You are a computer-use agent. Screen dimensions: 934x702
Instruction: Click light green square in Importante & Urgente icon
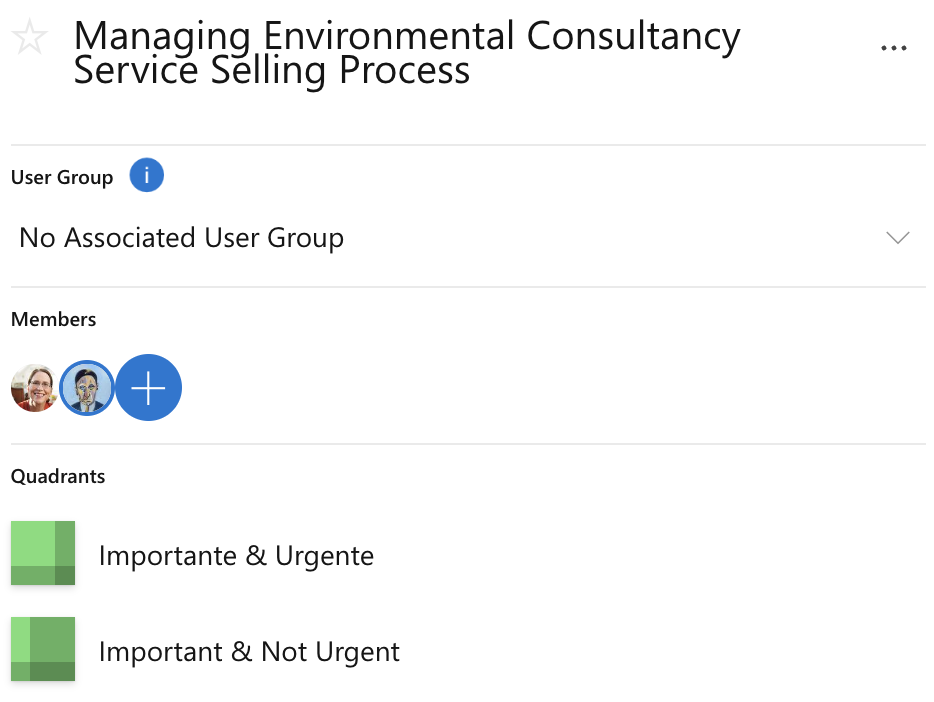tap(32, 542)
